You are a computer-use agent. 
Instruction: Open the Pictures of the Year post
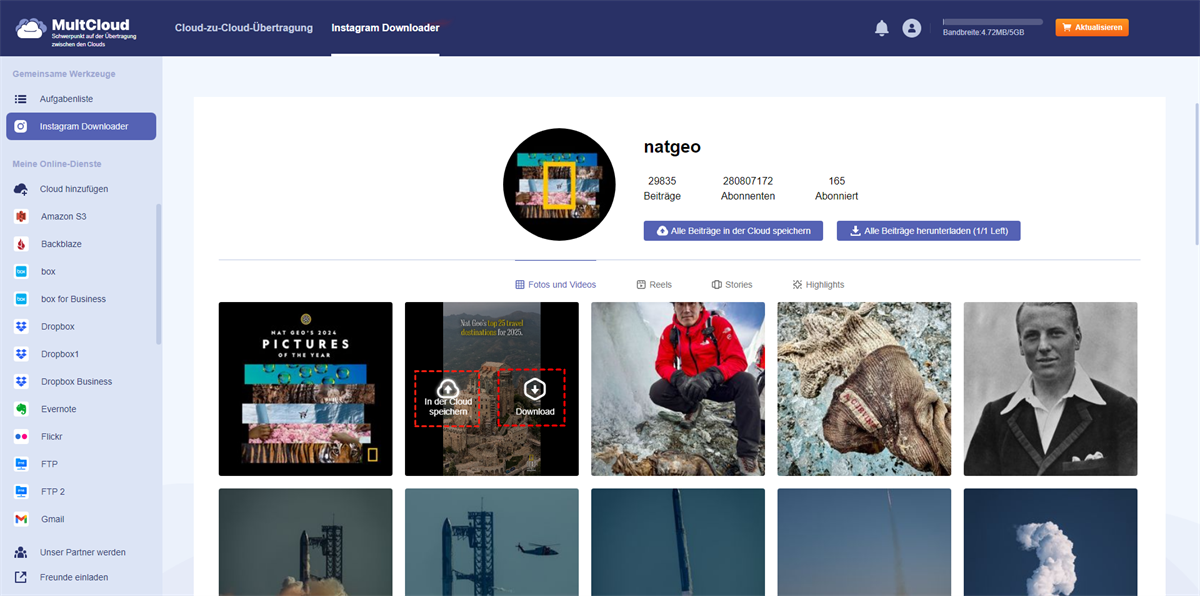pos(306,389)
